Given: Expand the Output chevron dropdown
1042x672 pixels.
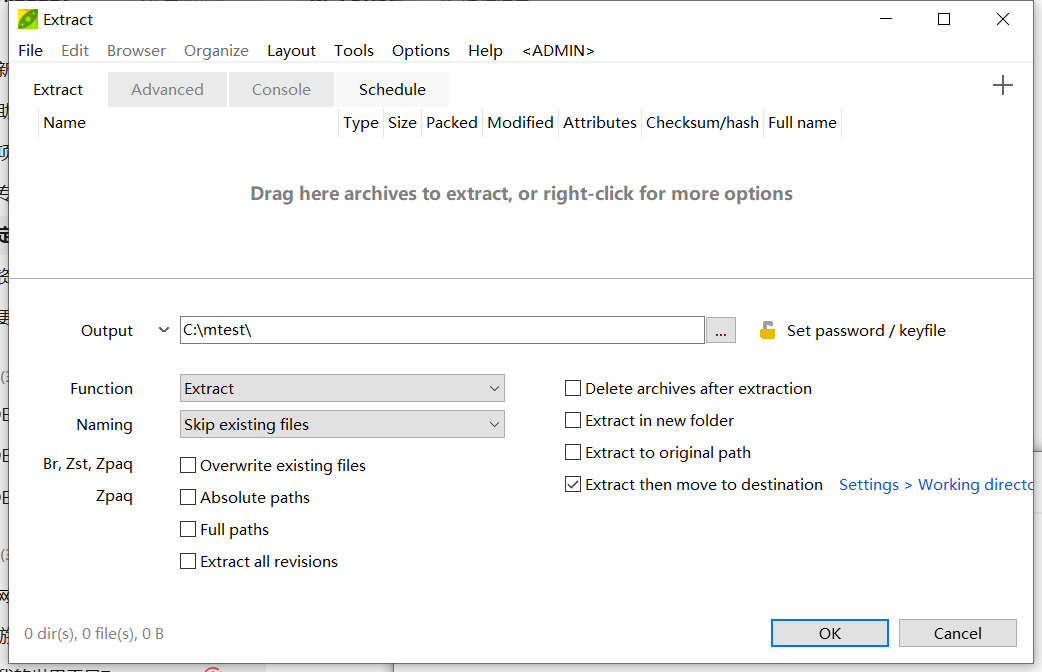Looking at the screenshot, I should click(163, 330).
